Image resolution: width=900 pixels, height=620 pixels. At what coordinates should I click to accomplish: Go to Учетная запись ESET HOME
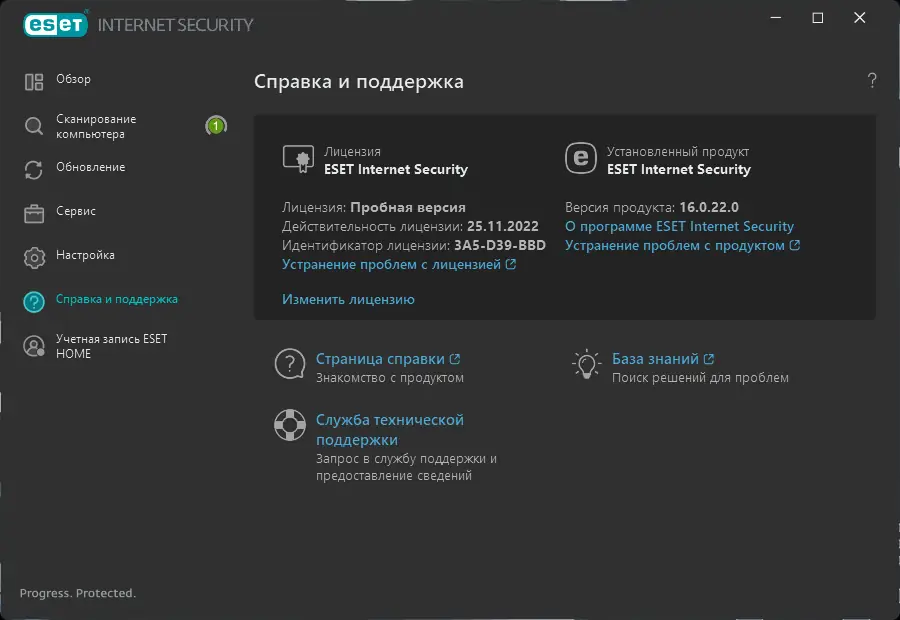tap(111, 346)
